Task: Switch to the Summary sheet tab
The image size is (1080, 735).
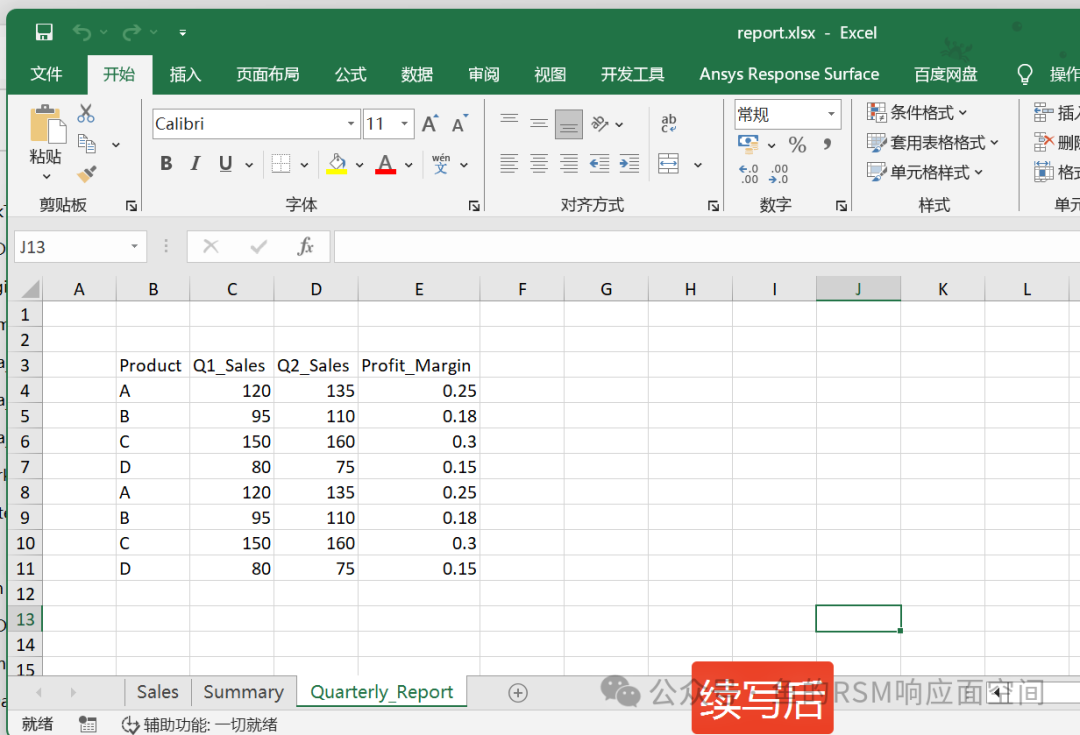Action: click(x=244, y=692)
